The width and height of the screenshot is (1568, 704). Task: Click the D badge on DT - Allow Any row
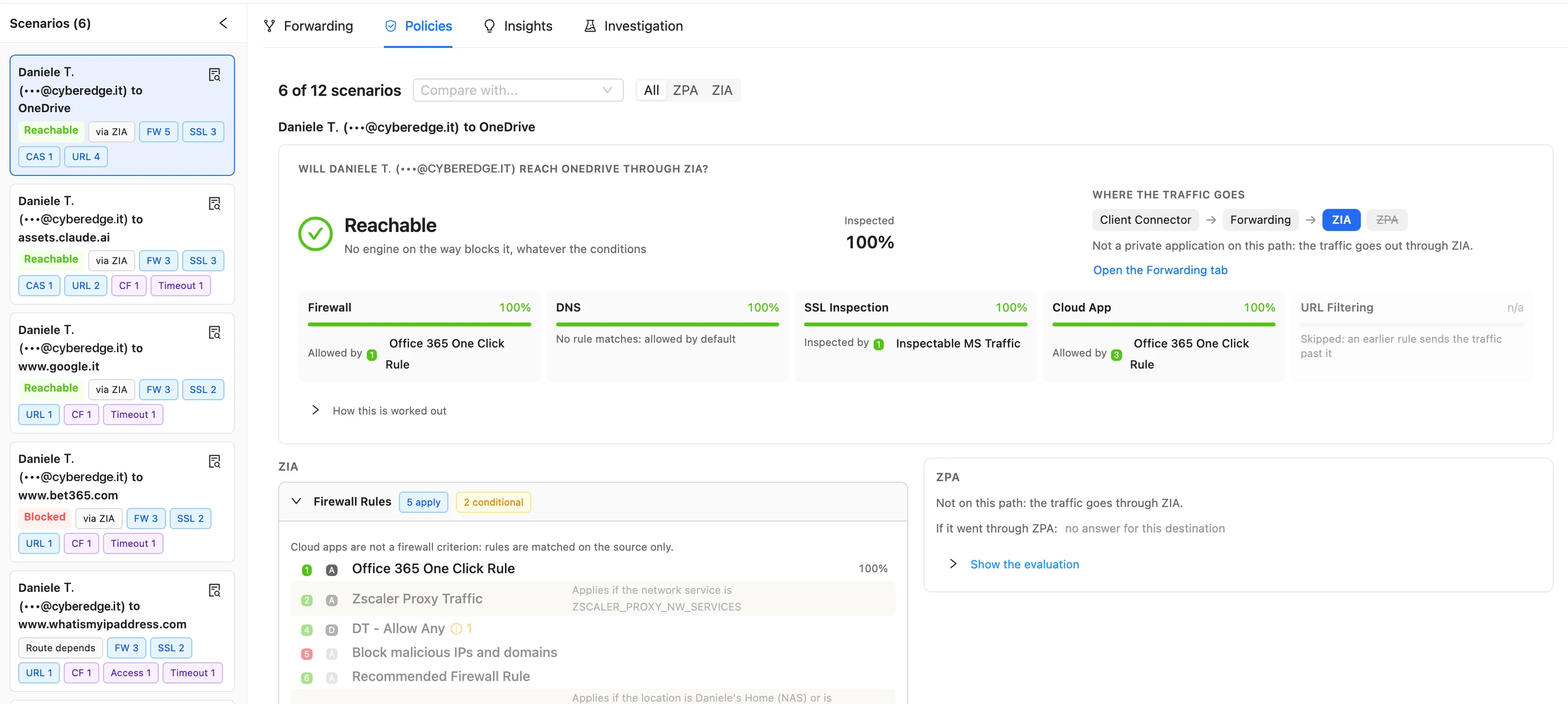[x=331, y=629]
